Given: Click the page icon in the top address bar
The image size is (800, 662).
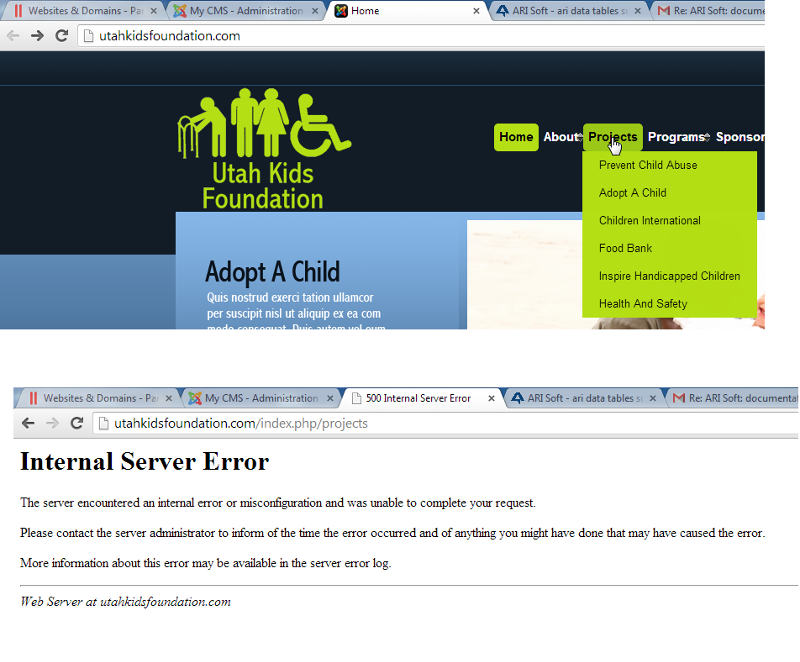Looking at the screenshot, I should [88, 36].
